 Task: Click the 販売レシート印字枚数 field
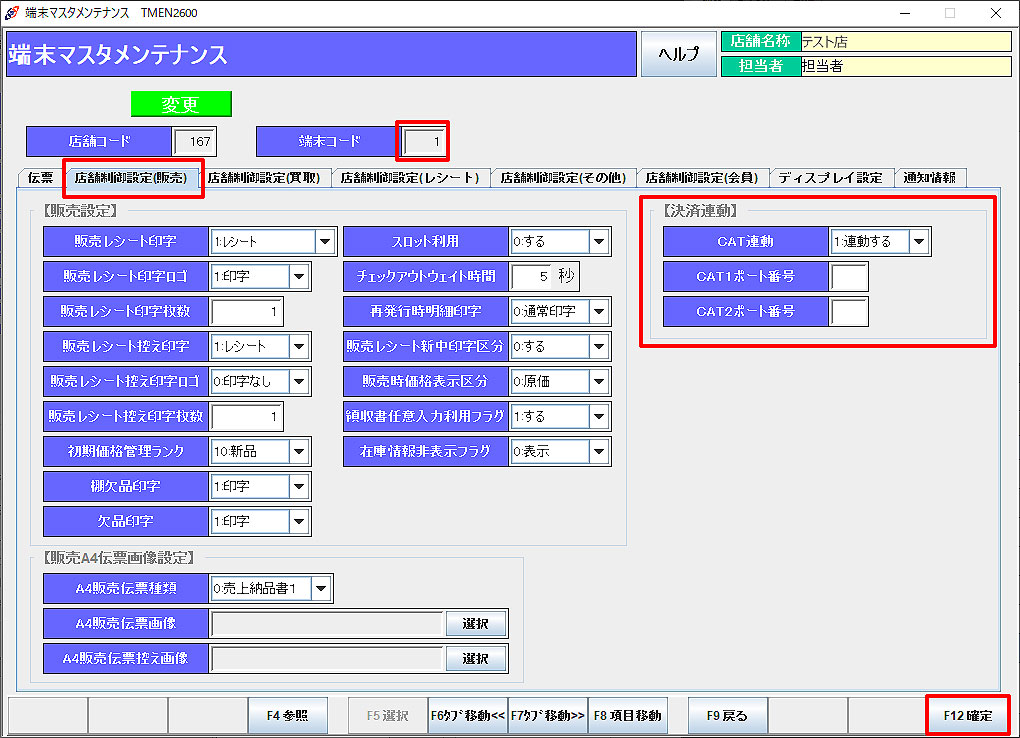click(247, 312)
